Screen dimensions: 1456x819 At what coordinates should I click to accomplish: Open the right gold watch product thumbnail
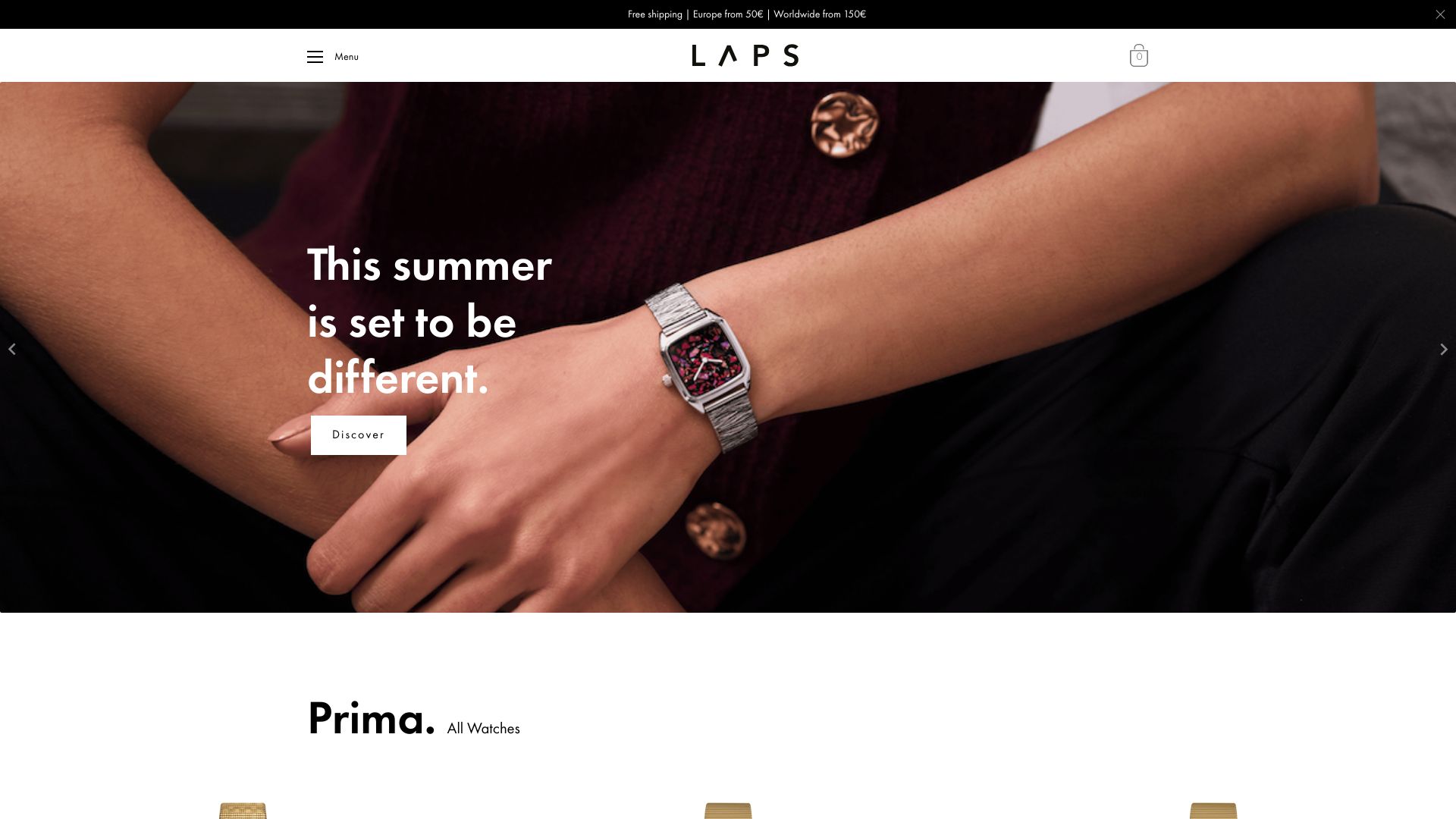click(x=1213, y=811)
